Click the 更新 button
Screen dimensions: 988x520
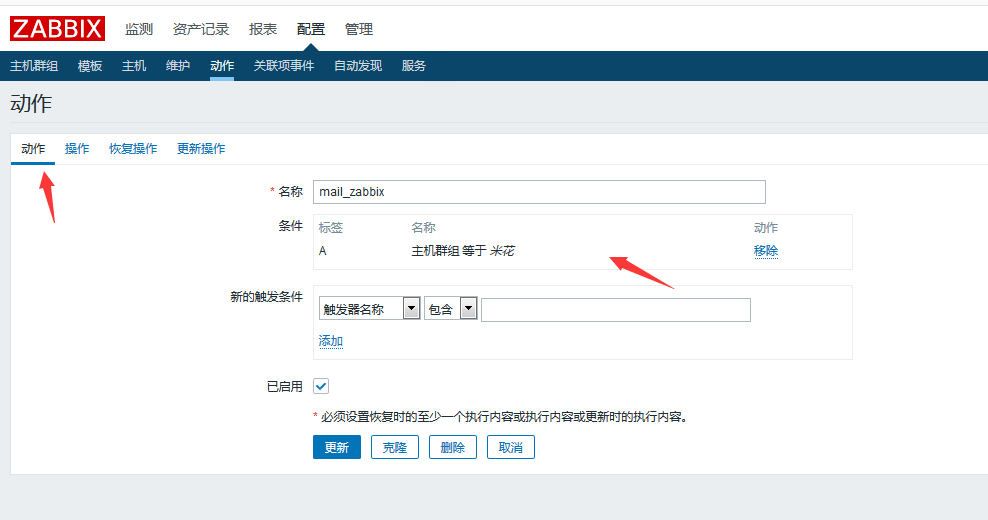point(336,447)
